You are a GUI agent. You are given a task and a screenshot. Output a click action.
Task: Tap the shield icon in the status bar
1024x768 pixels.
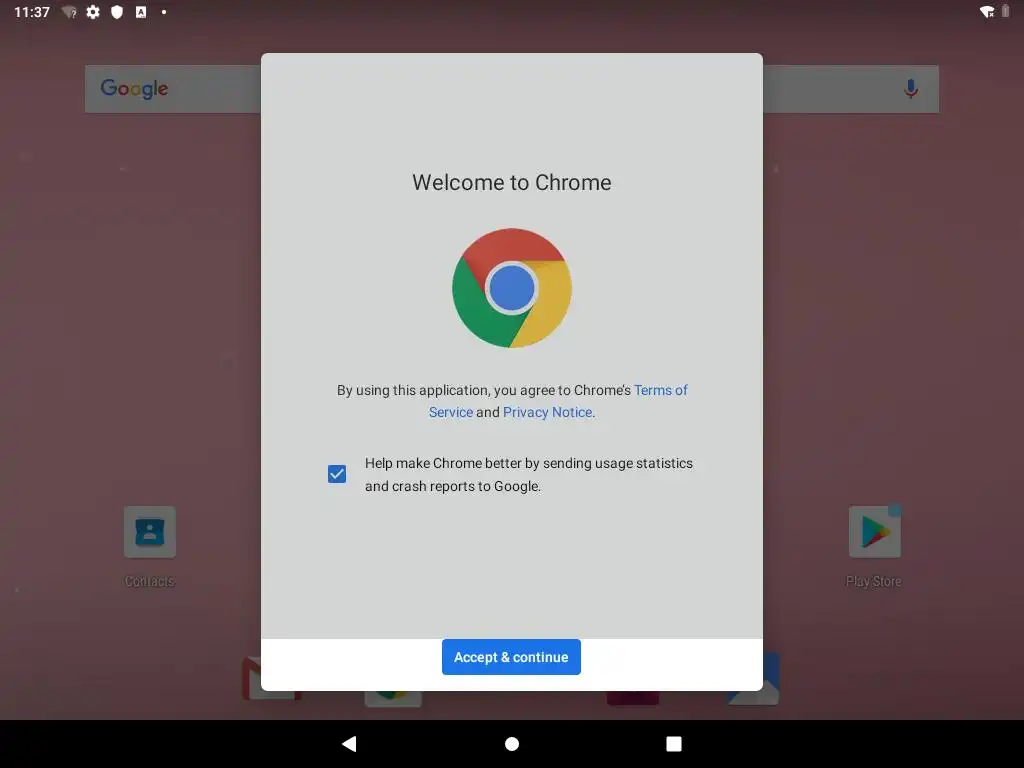[x=117, y=12]
